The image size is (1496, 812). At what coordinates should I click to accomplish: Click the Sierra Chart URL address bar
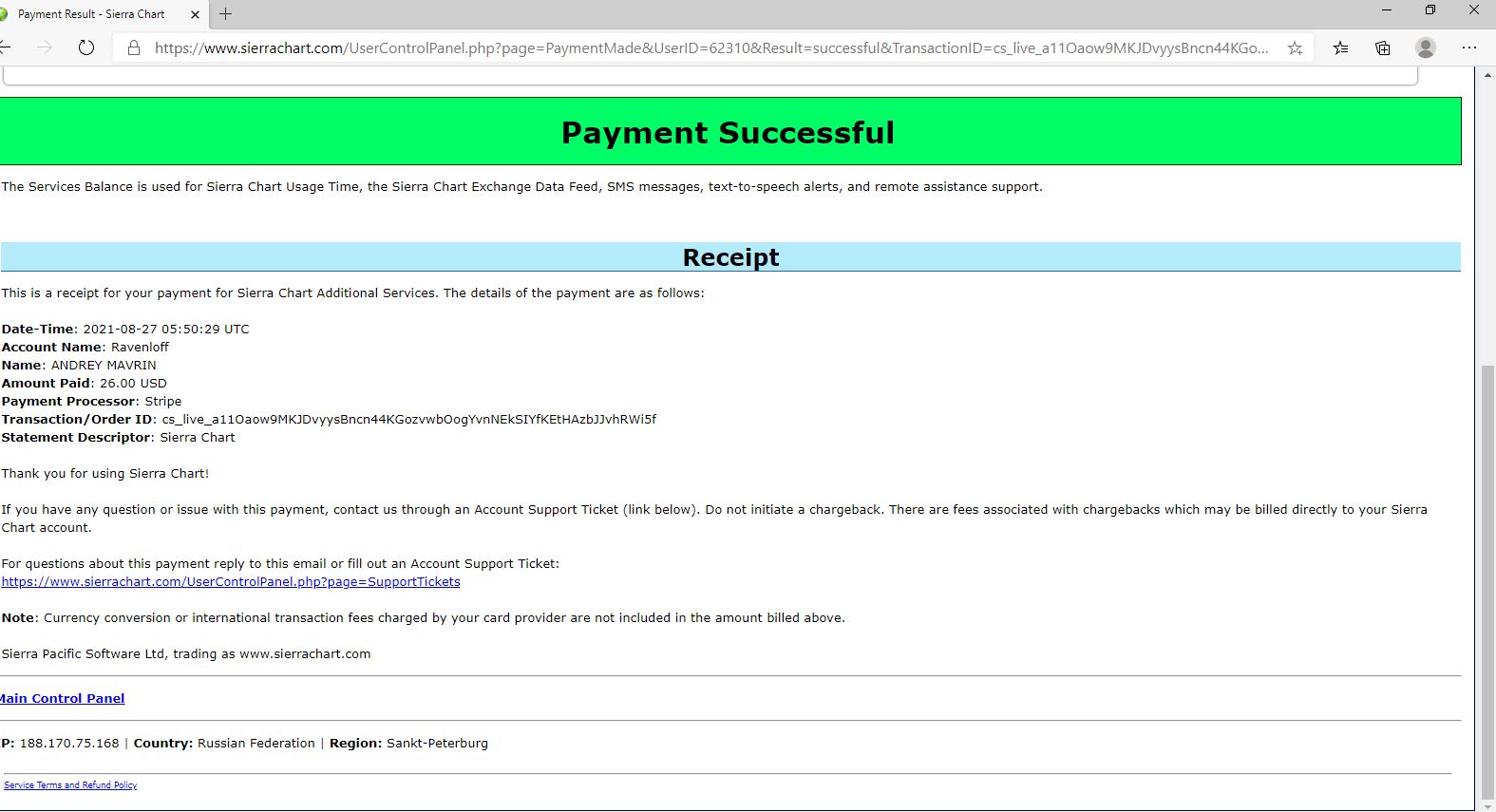click(711, 47)
